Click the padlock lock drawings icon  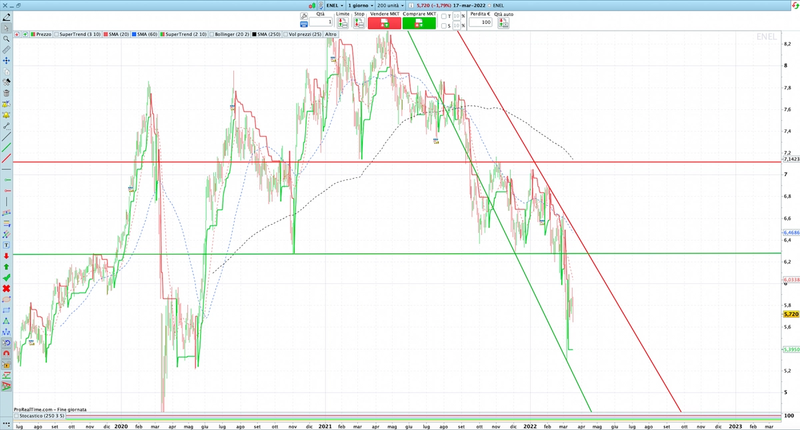pyautogui.click(x=6, y=365)
